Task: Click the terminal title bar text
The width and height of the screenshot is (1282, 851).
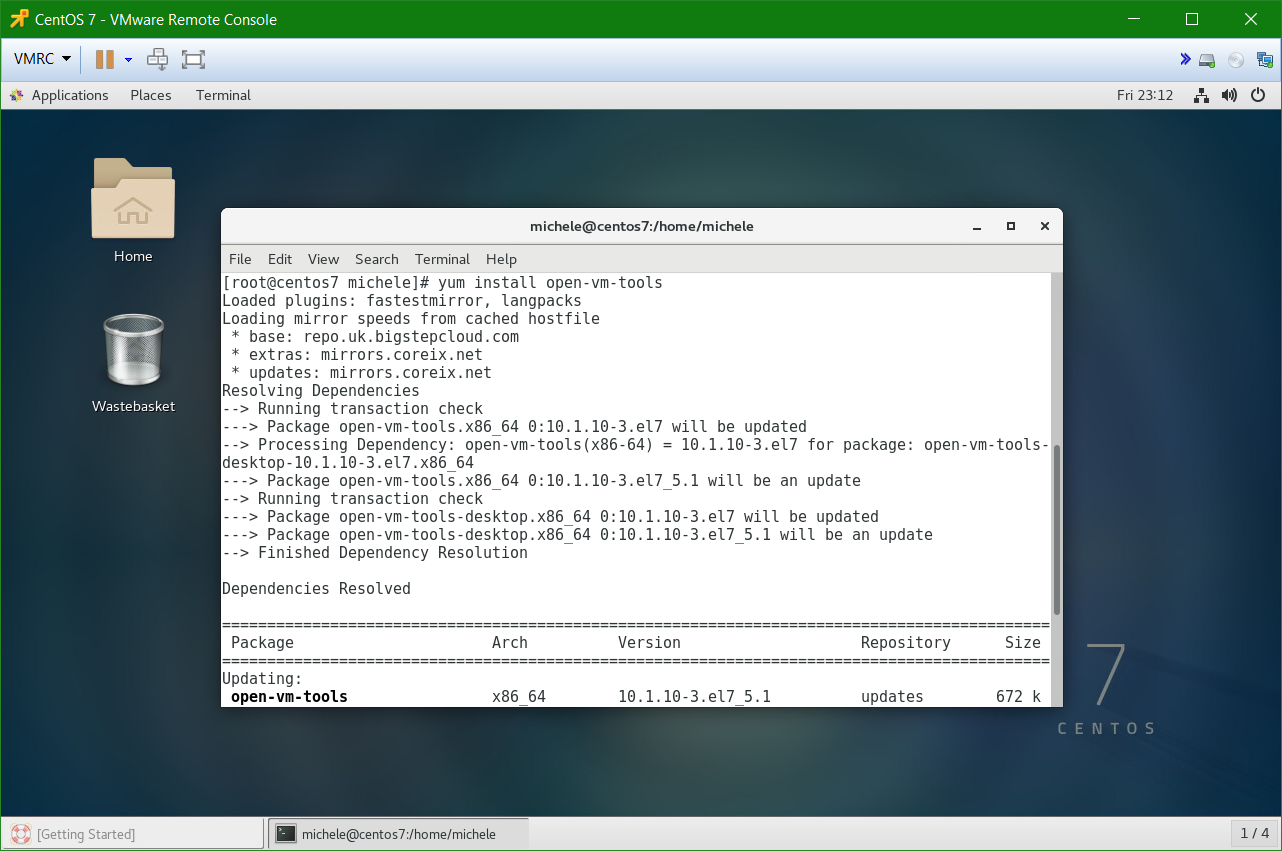Action: click(641, 226)
